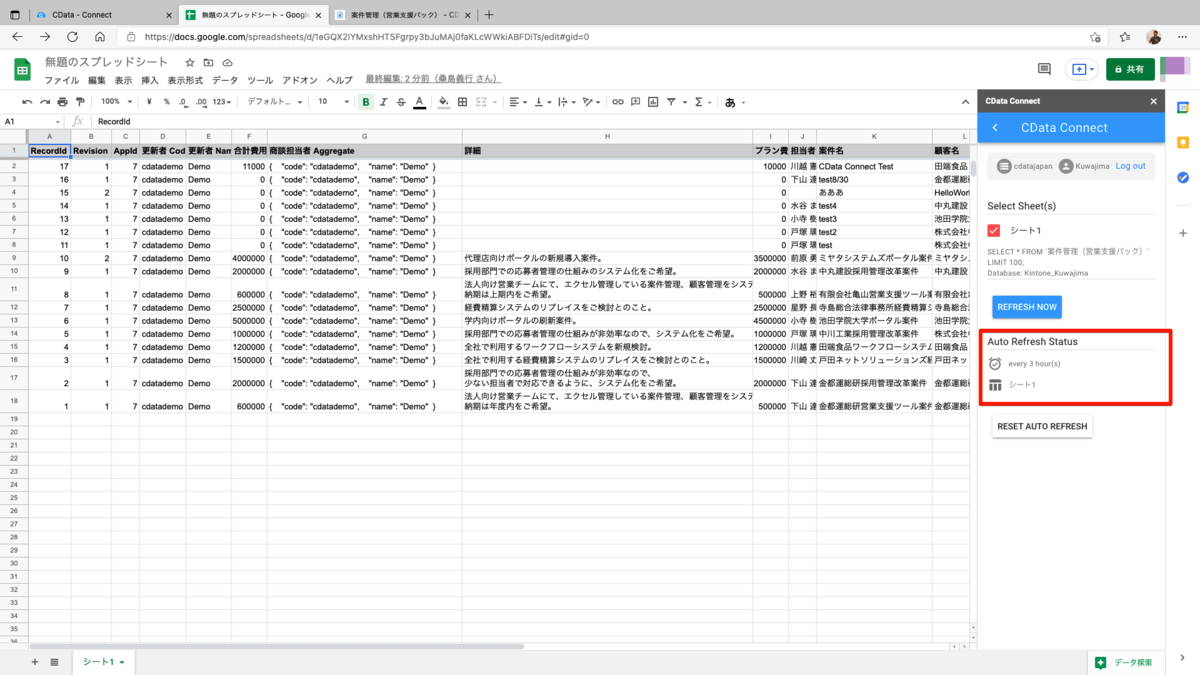Screen dimensions: 1200x675
Task: Select the シート1 sheet tab
Action: [x=103, y=662]
